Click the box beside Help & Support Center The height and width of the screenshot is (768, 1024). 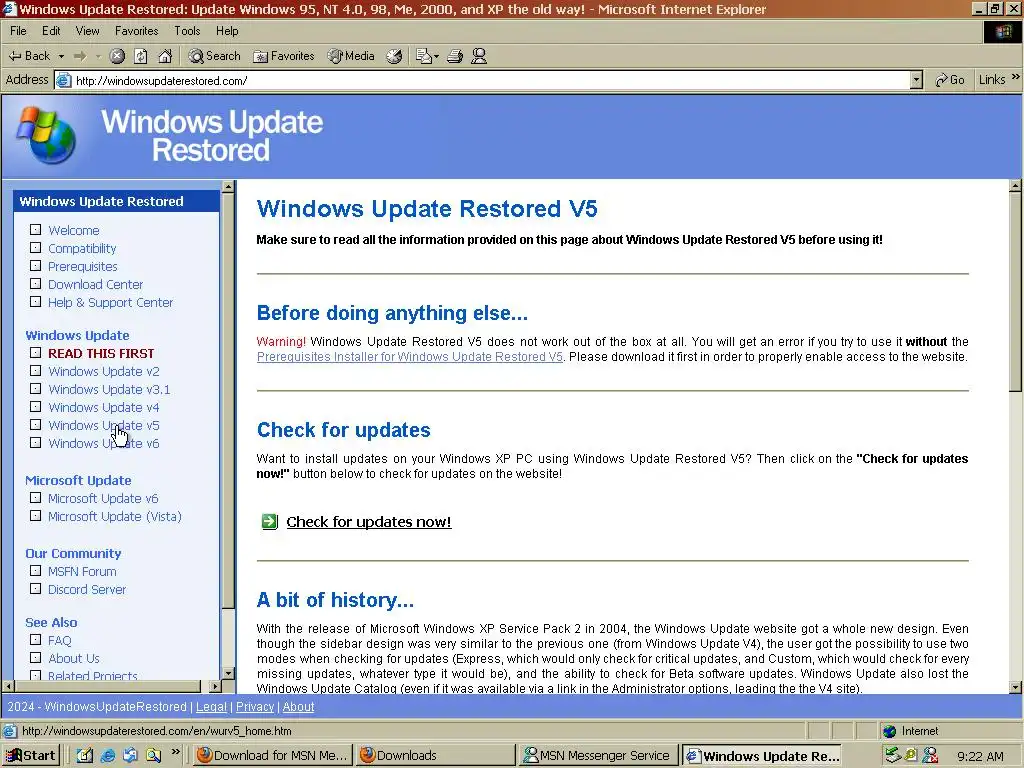[35, 302]
